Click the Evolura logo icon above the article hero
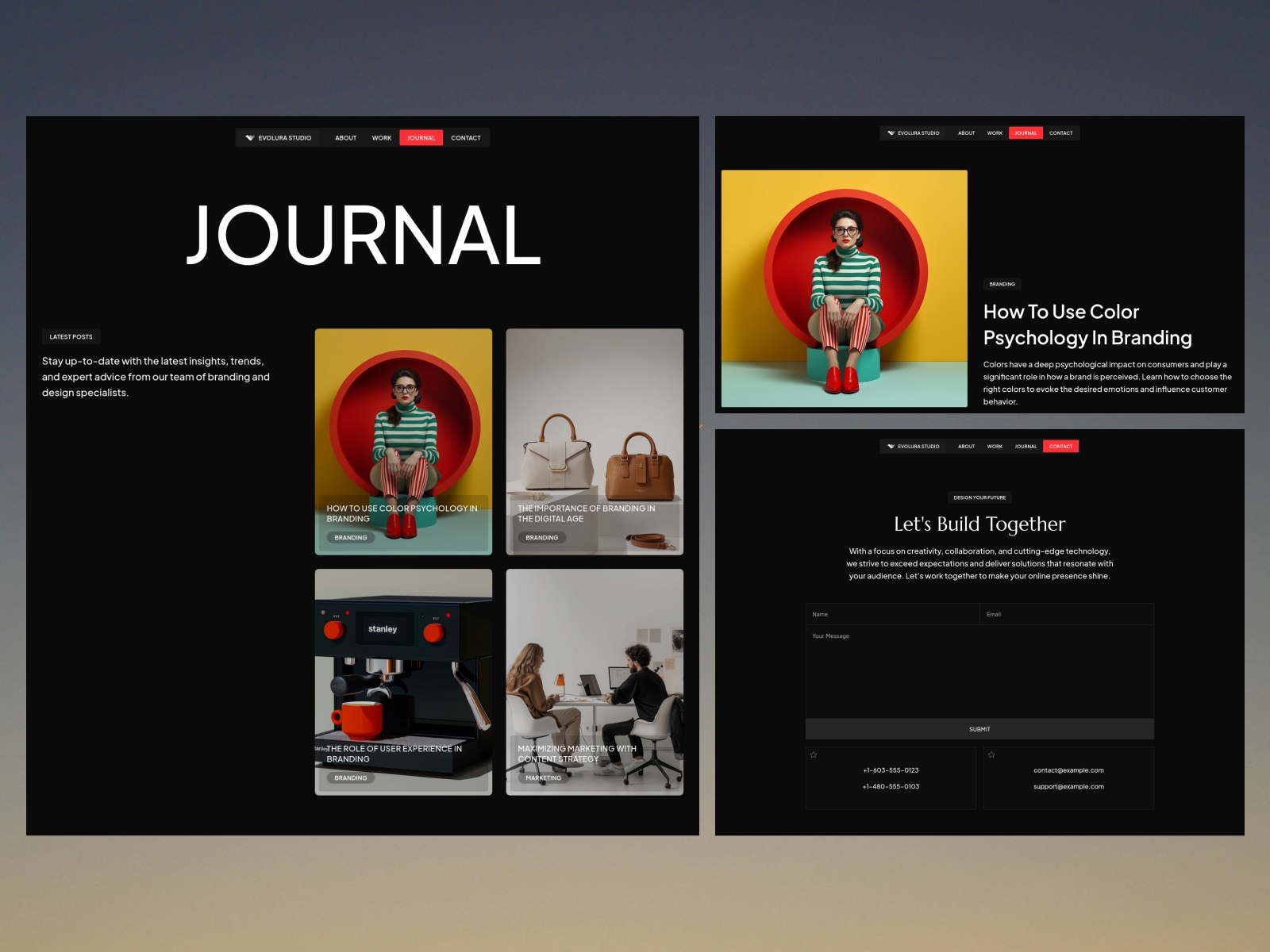The width and height of the screenshot is (1270, 952). [x=891, y=133]
